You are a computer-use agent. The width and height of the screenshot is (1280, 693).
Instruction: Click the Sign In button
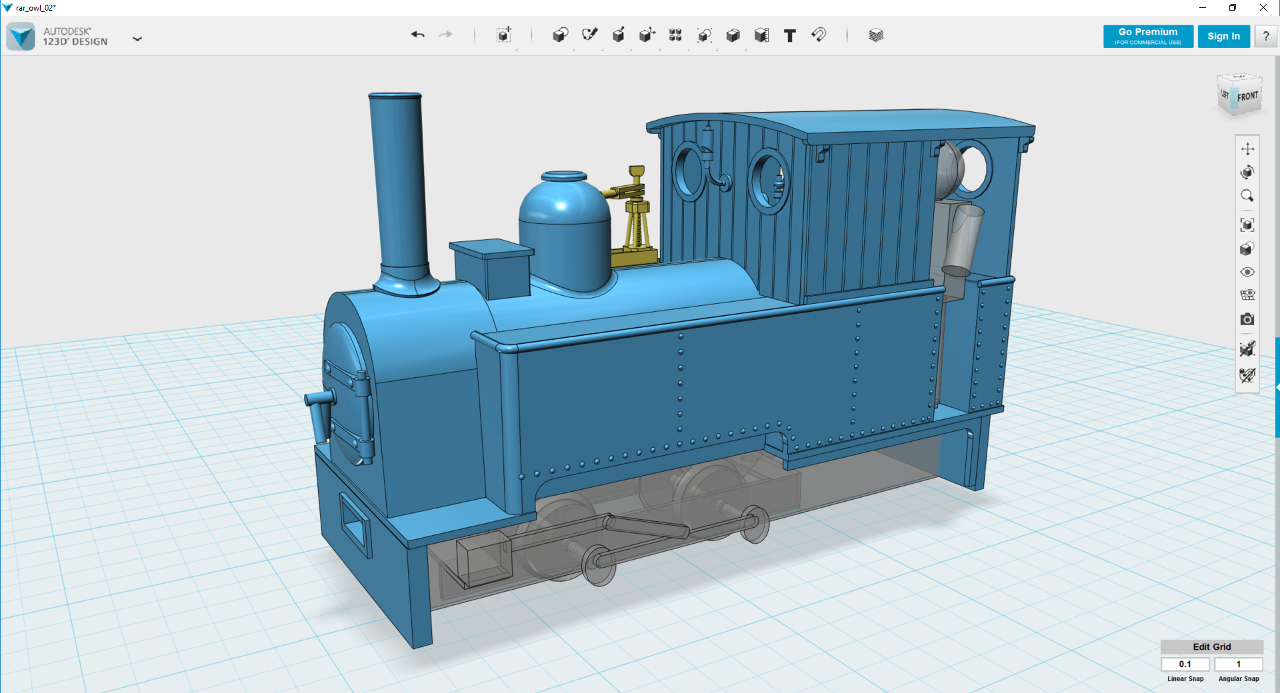pos(1224,36)
